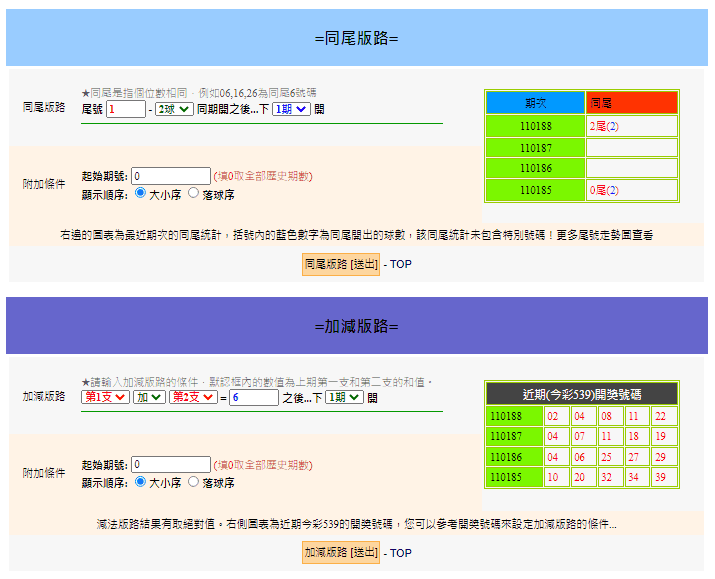
Task: Click 起始期號 field in 加減版路 section
Action: [171, 465]
